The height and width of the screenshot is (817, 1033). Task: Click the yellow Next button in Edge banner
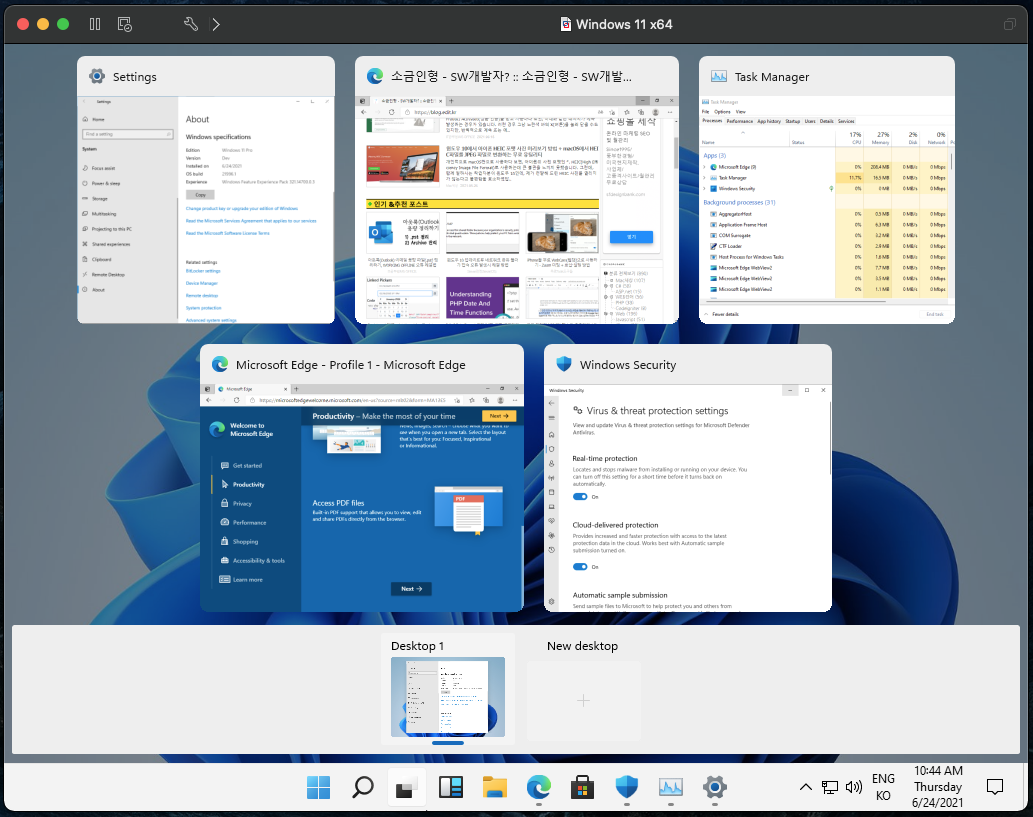tap(499, 416)
